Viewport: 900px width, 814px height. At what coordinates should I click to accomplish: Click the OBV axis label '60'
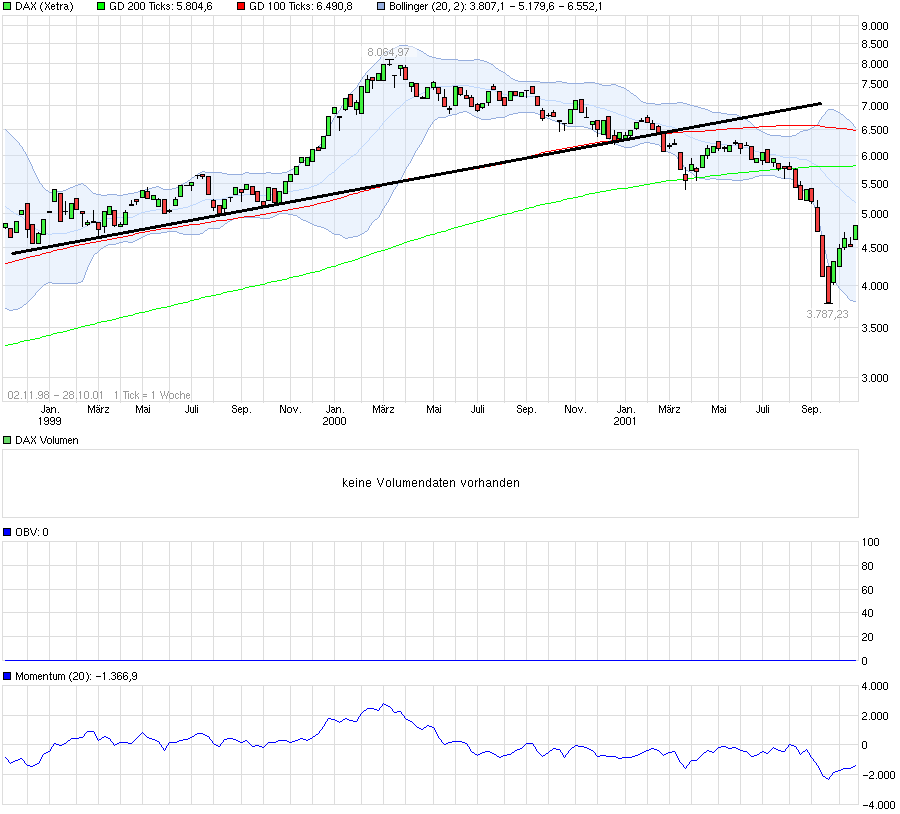tap(867, 590)
